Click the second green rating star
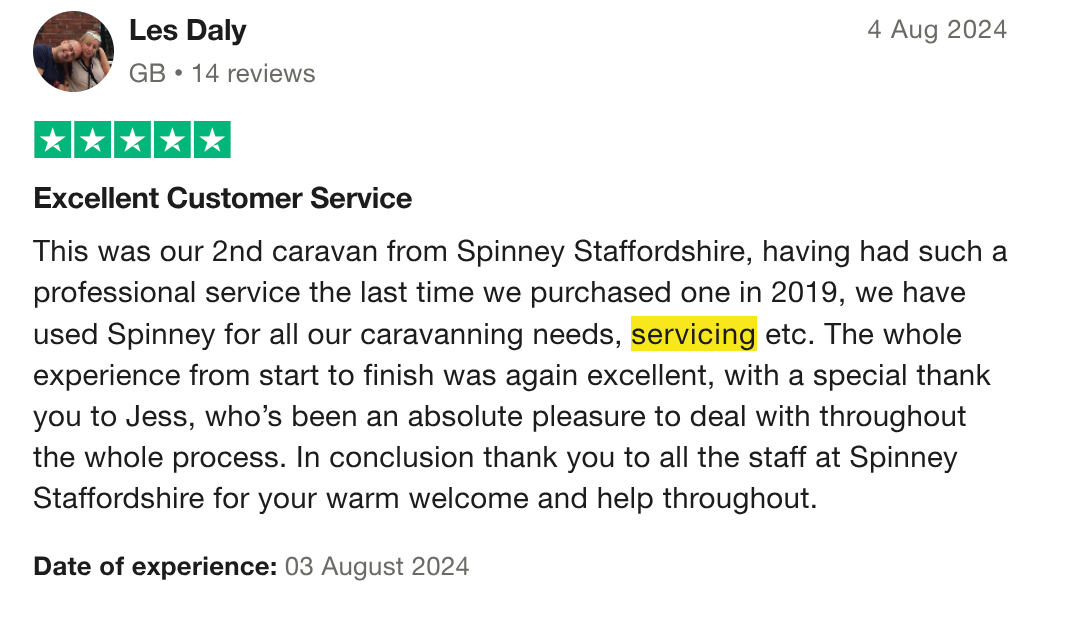The height and width of the screenshot is (636, 1067). pyautogui.click(x=92, y=140)
